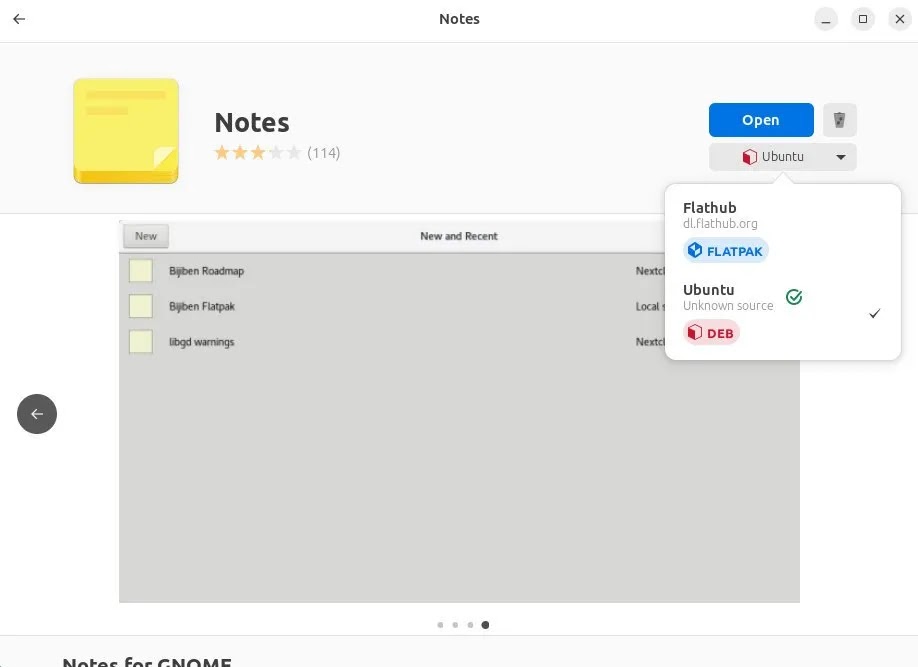Jump to third screenshot dot
This screenshot has width=918, height=667.
470,625
